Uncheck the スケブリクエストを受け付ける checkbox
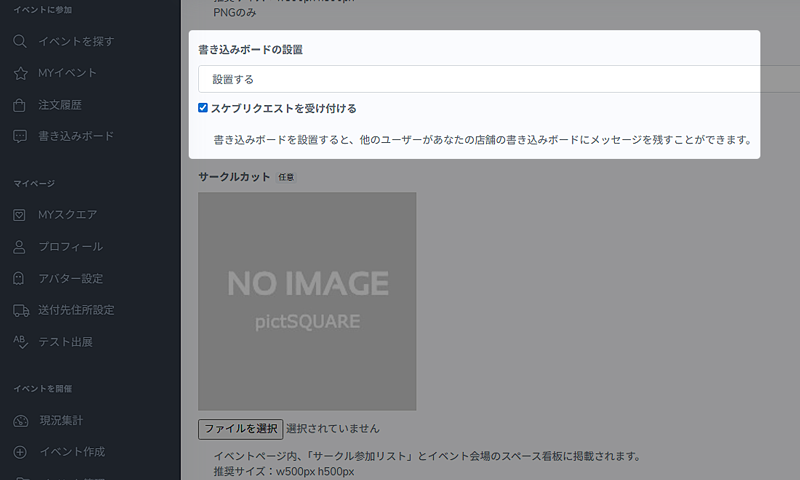800x480 pixels. (203, 108)
